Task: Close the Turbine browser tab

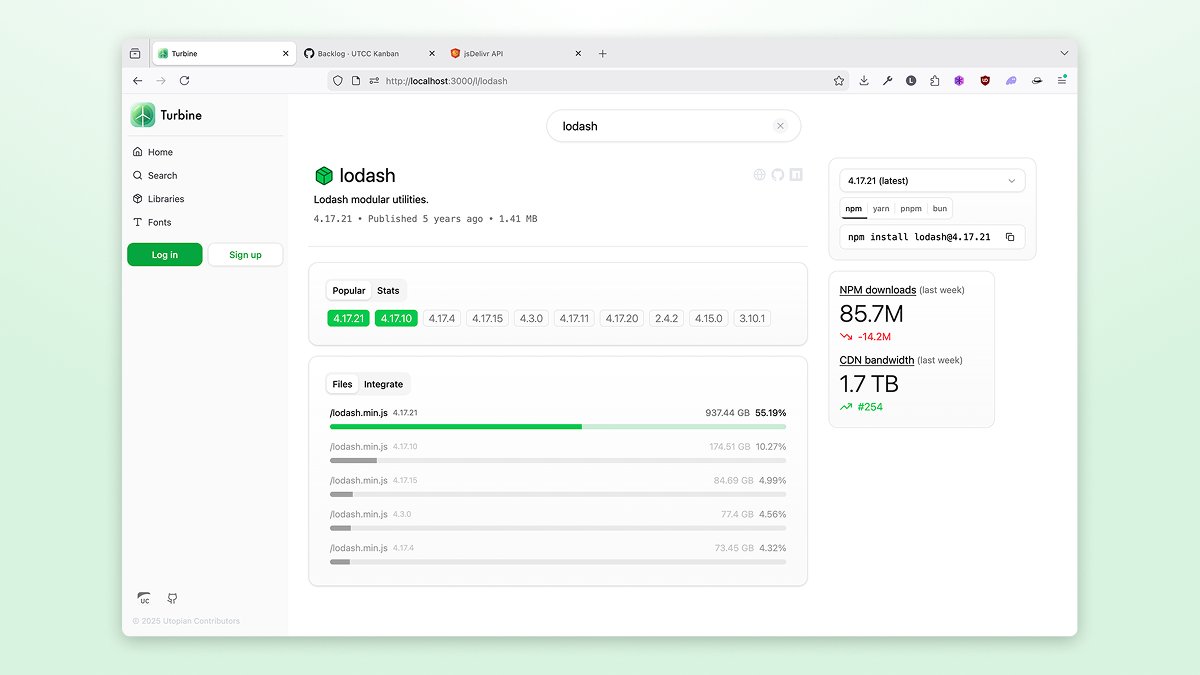Action: [285, 54]
